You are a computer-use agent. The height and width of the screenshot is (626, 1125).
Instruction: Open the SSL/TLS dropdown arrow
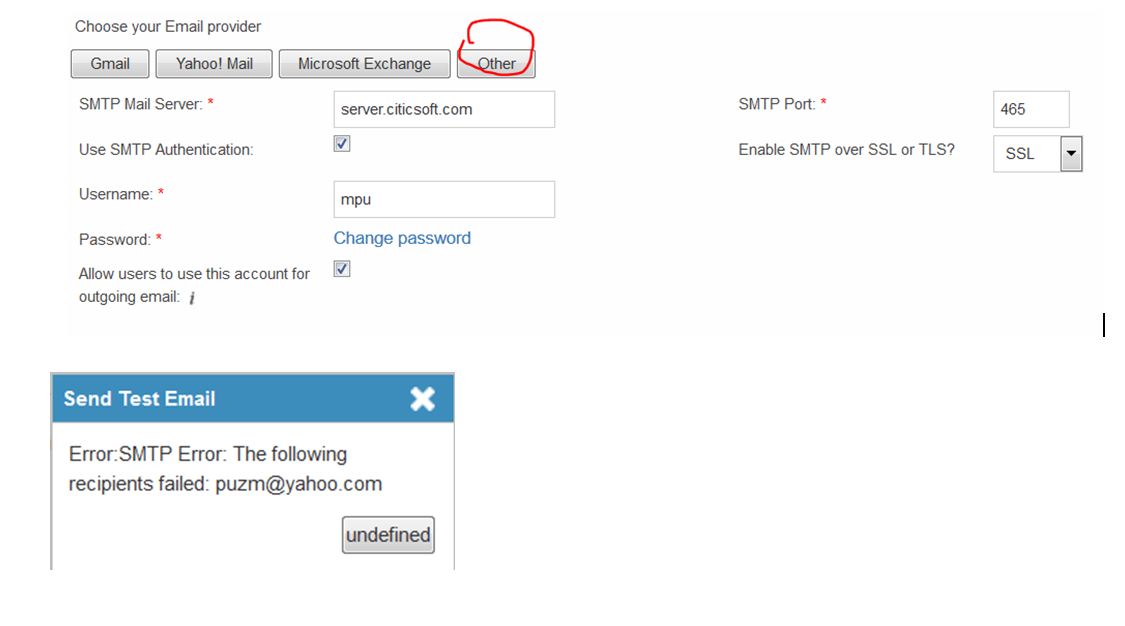[1071, 153]
